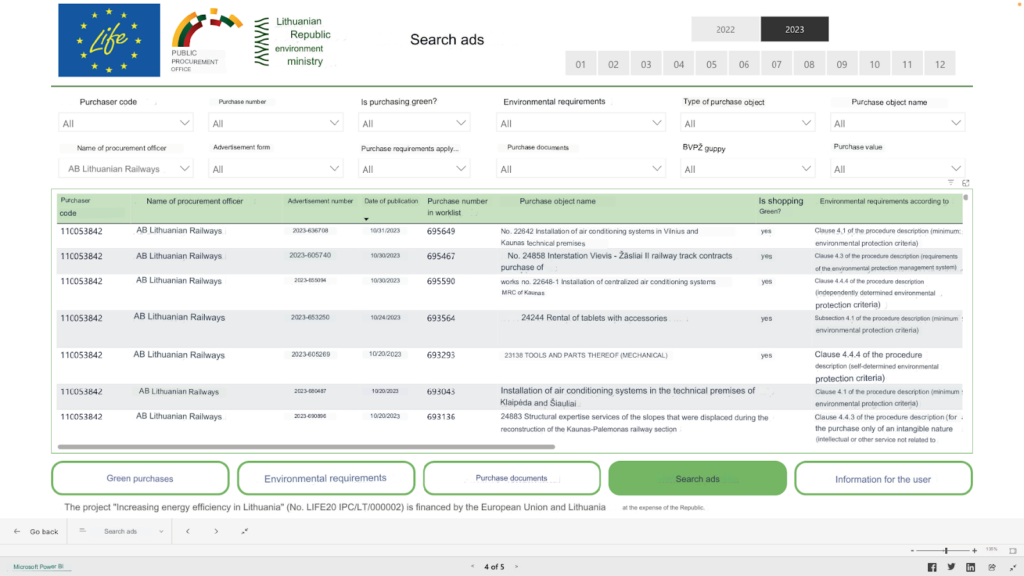Select year 2023 filter
This screenshot has height=576, width=1024.
click(794, 30)
